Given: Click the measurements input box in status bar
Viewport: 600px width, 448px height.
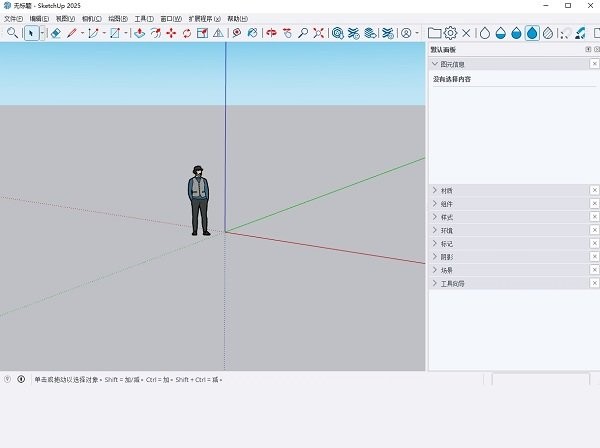Looking at the screenshot, I should coord(540,380).
